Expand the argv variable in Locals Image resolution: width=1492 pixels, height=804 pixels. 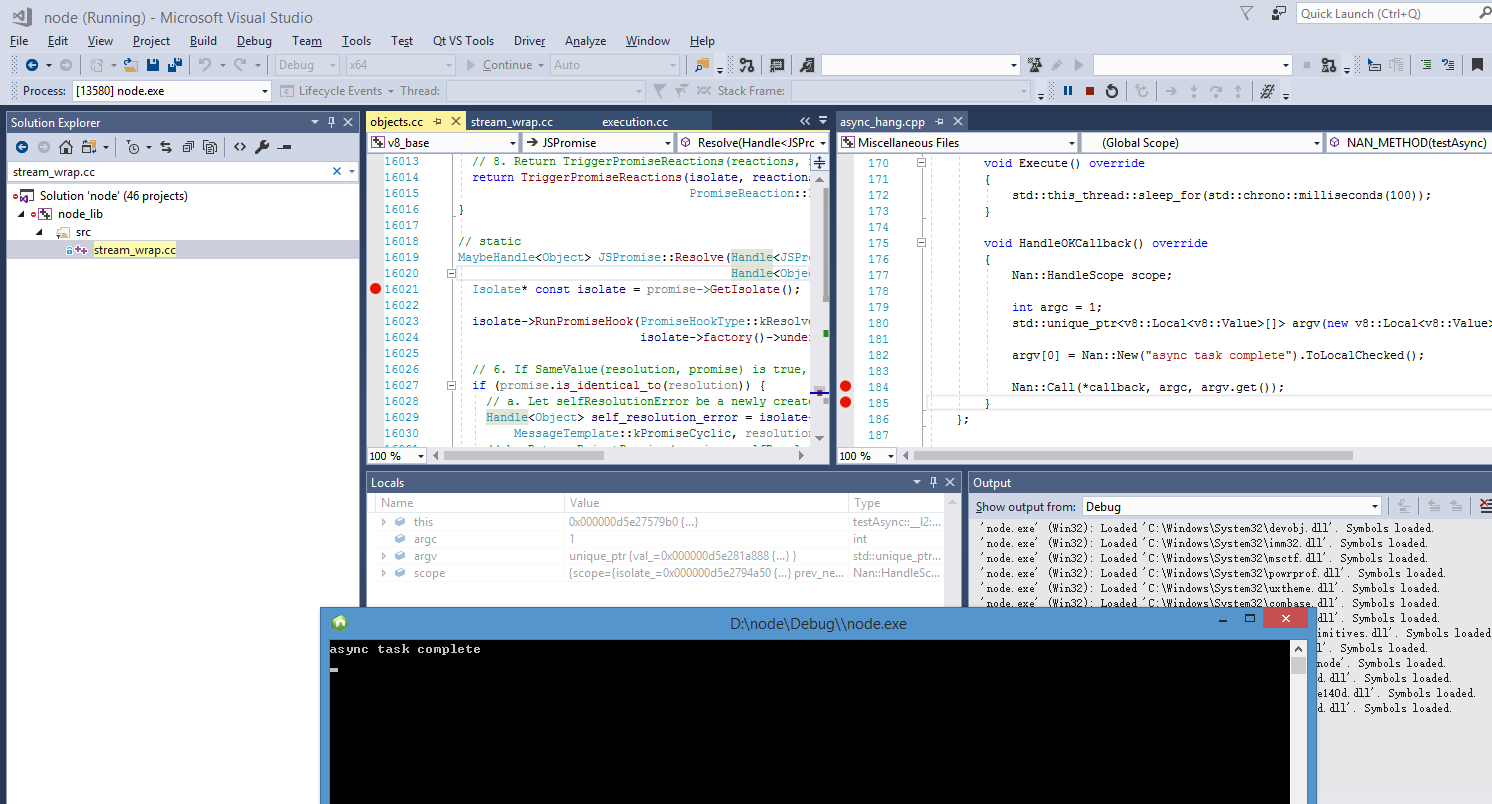click(383, 556)
